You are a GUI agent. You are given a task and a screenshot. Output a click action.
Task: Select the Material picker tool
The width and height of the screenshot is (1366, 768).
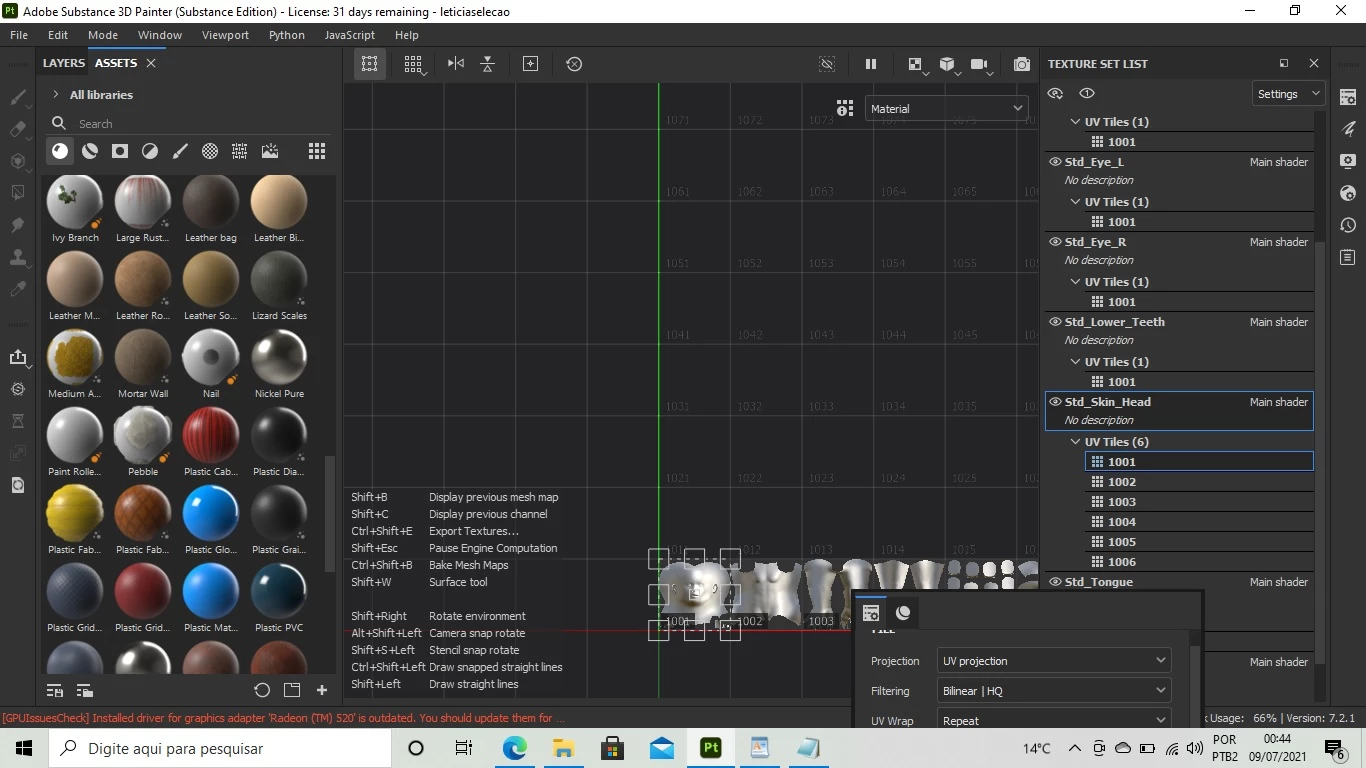coord(17,289)
